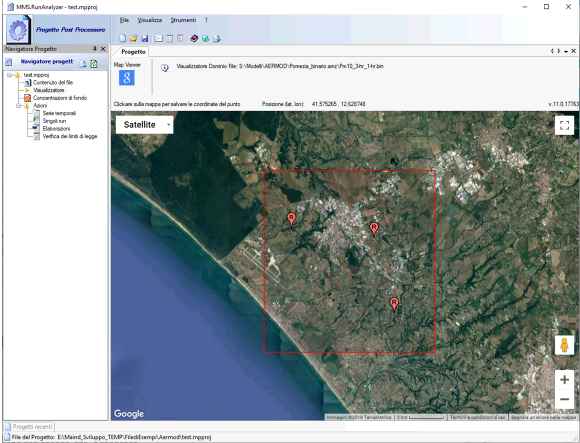This screenshot has height=443, width=580.
Task: Select Serie temporali tree item
Action: pyautogui.click(x=59, y=113)
